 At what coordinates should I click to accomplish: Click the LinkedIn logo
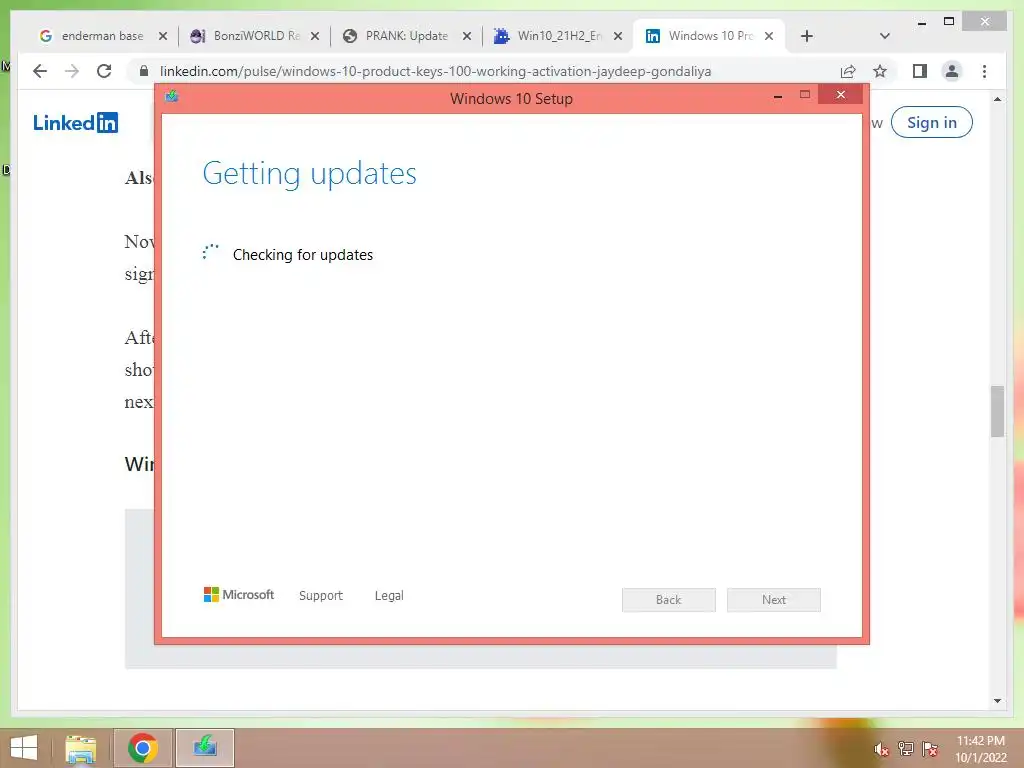click(x=76, y=123)
